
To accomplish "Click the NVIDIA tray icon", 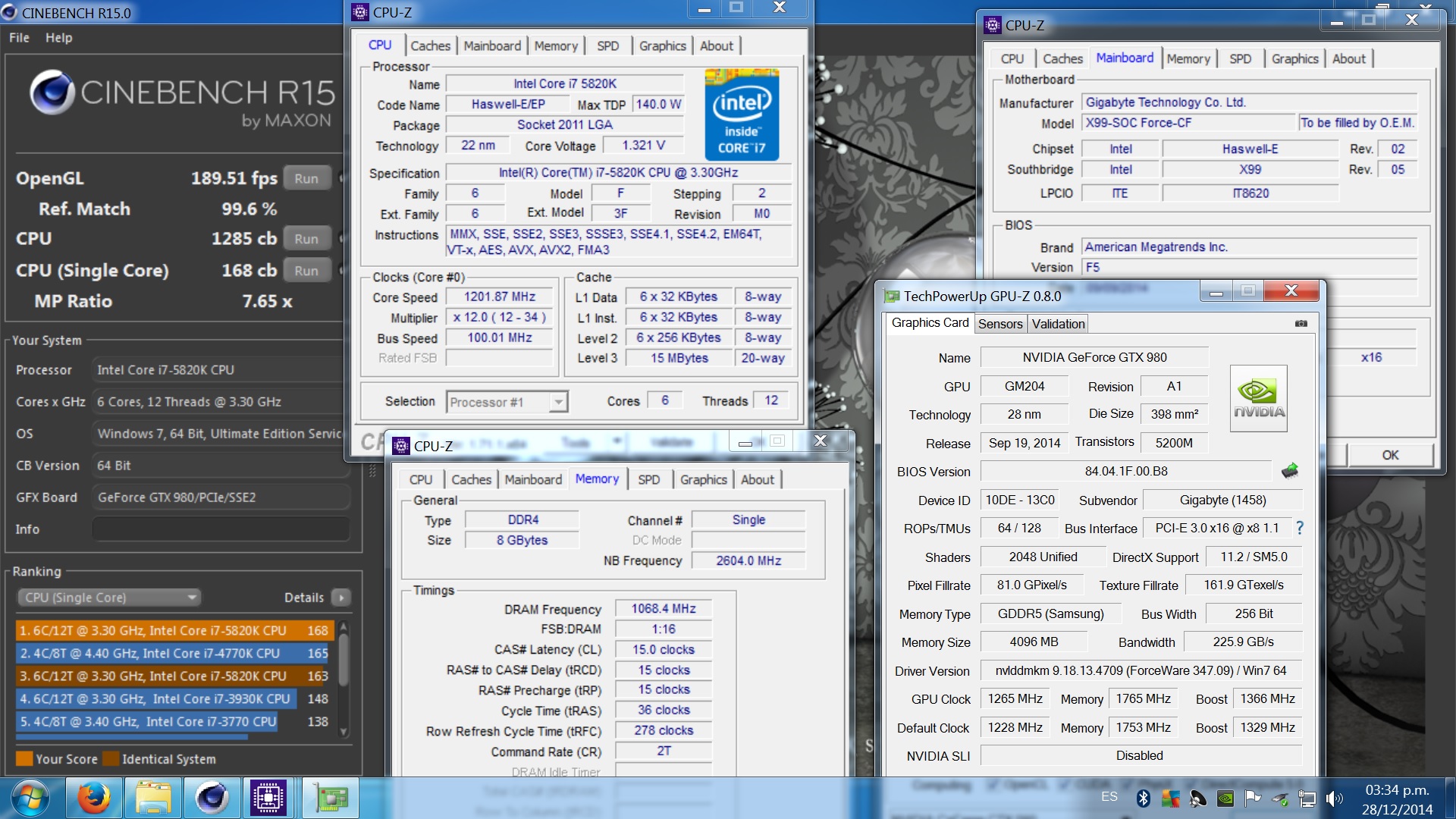I will [x=1225, y=798].
